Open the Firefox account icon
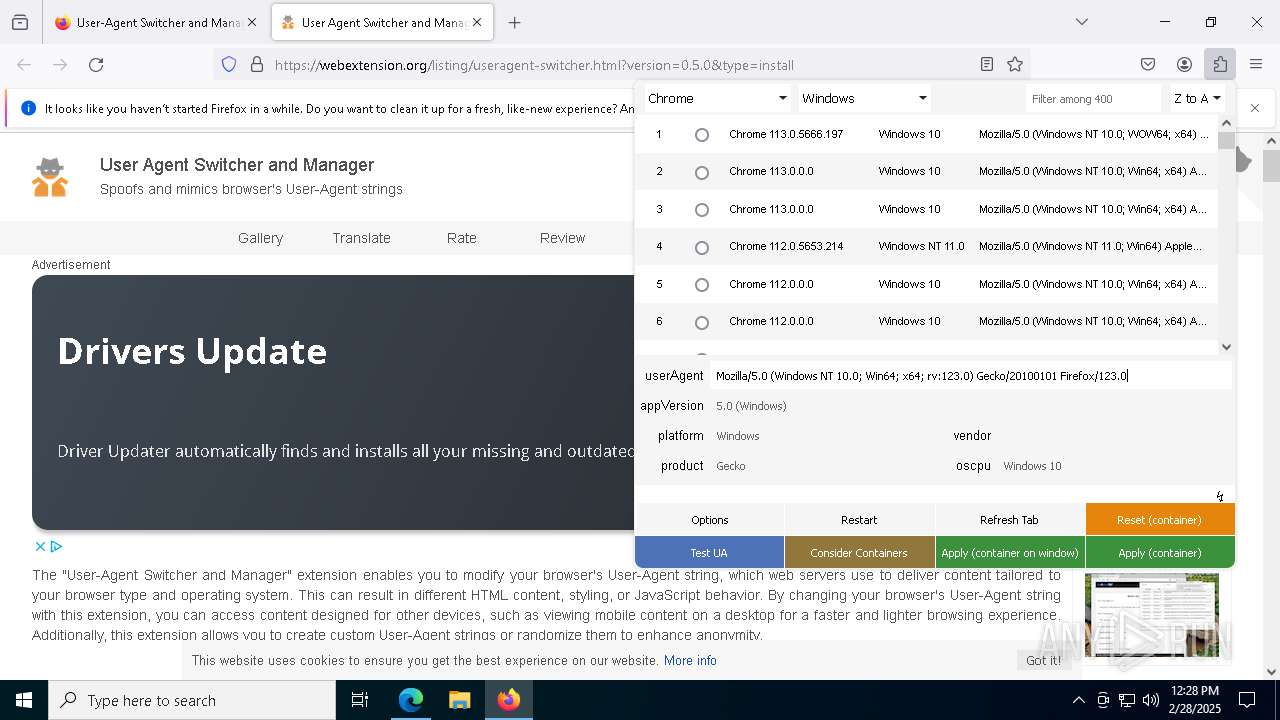This screenshot has height=720, width=1280. [x=1184, y=65]
